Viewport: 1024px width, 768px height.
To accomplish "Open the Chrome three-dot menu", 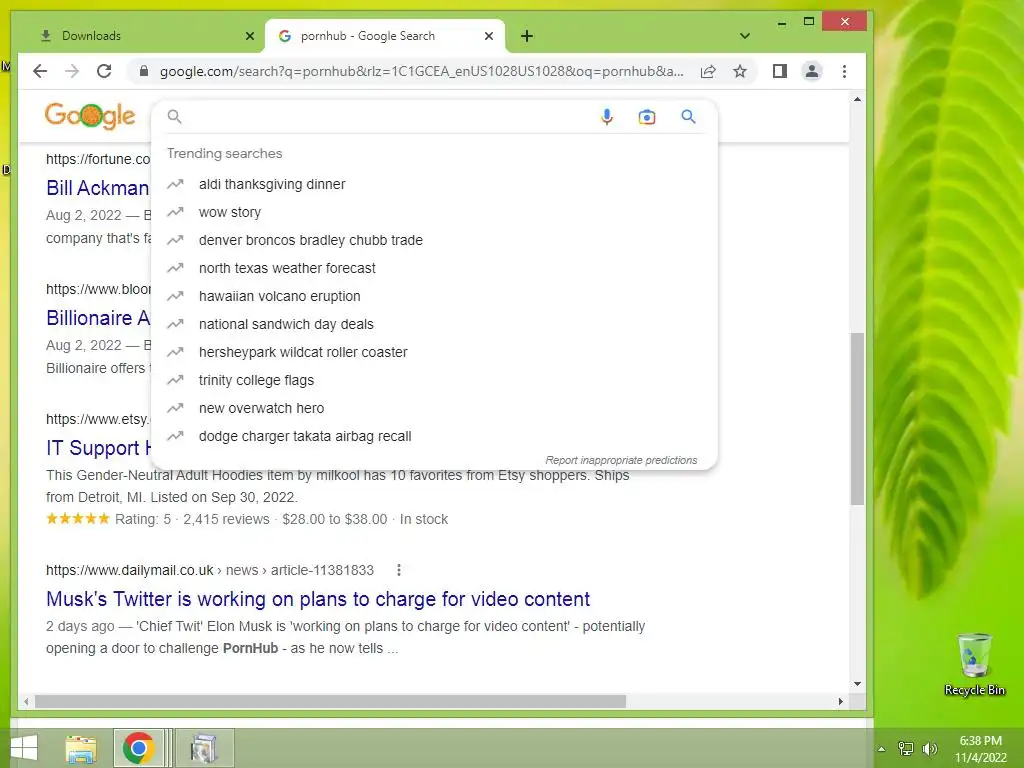I will click(844, 71).
